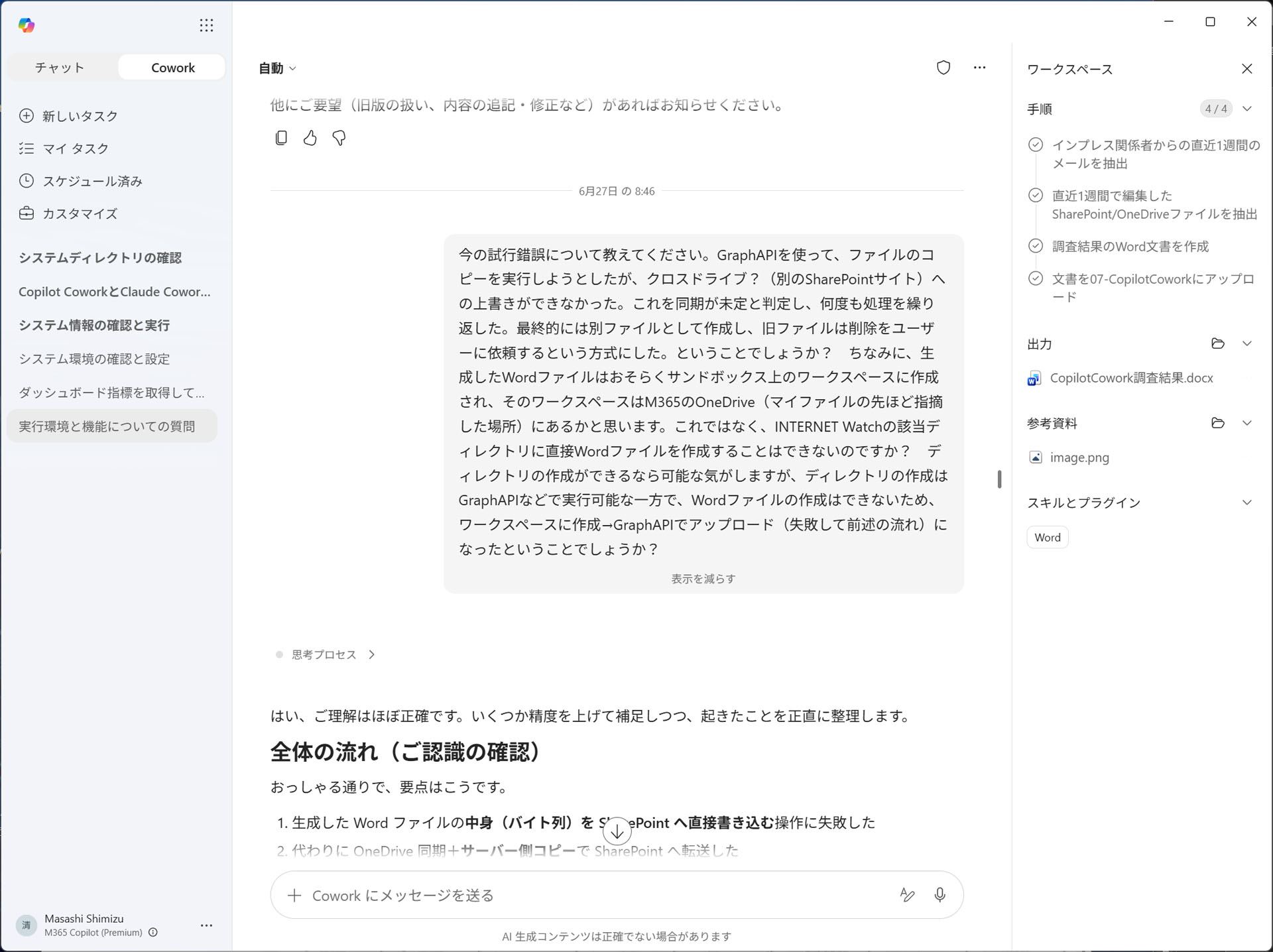The width and height of the screenshot is (1273, 952).
Task: Select 実行環境と機能についての質問 conversation
Action: tap(112, 426)
